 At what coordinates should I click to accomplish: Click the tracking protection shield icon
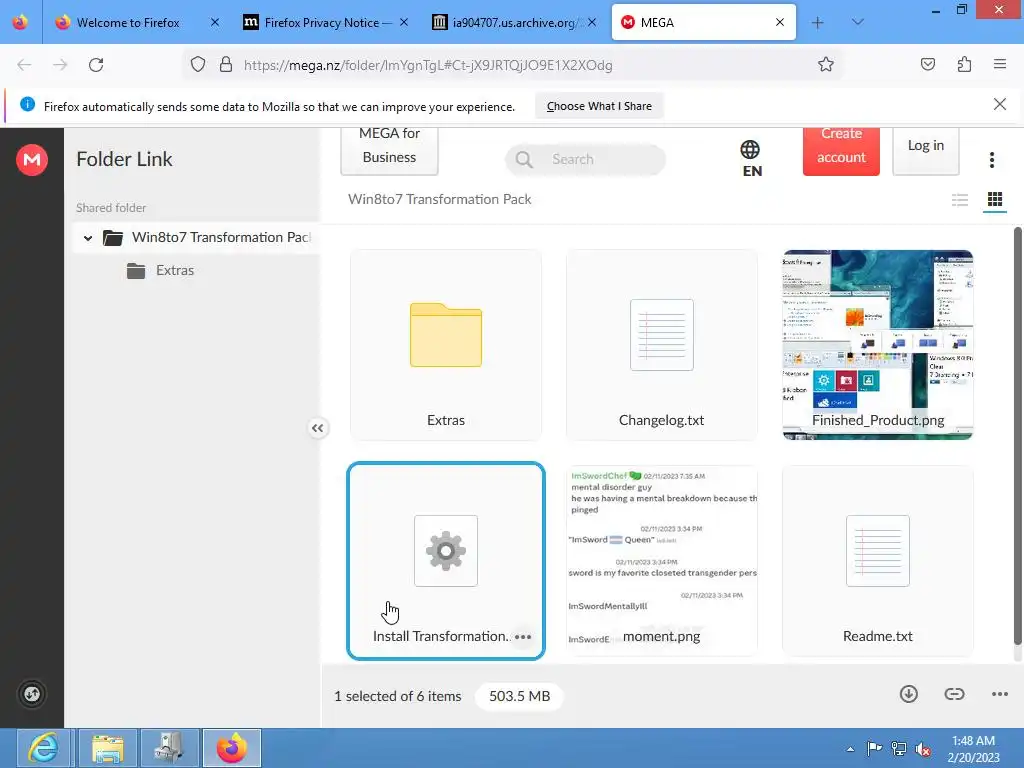[x=198, y=65]
